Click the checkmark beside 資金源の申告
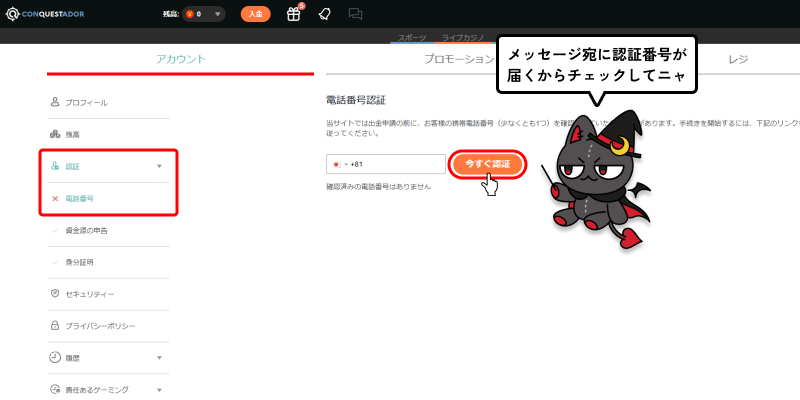The width and height of the screenshot is (800, 400). tap(55, 231)
